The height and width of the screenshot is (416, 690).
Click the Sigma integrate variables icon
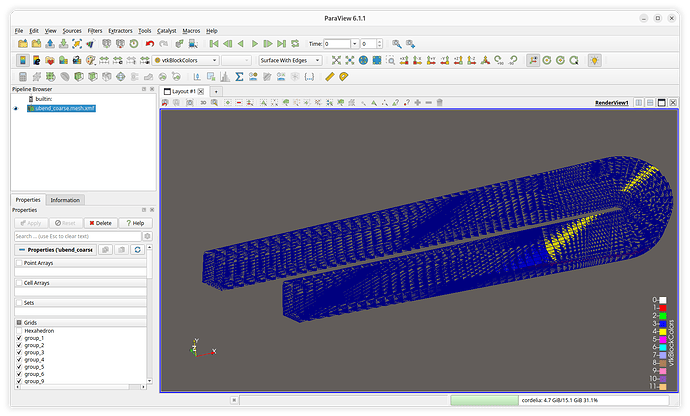[x=239, y=77]
